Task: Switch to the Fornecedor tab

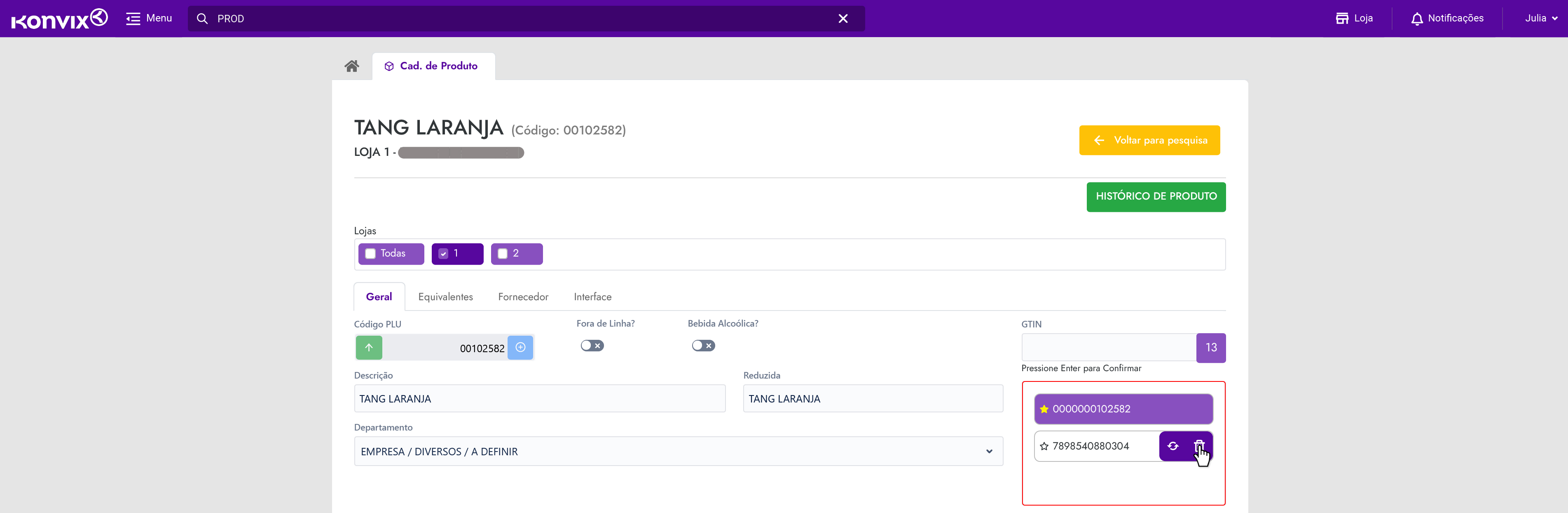Action: pos(523,297)
